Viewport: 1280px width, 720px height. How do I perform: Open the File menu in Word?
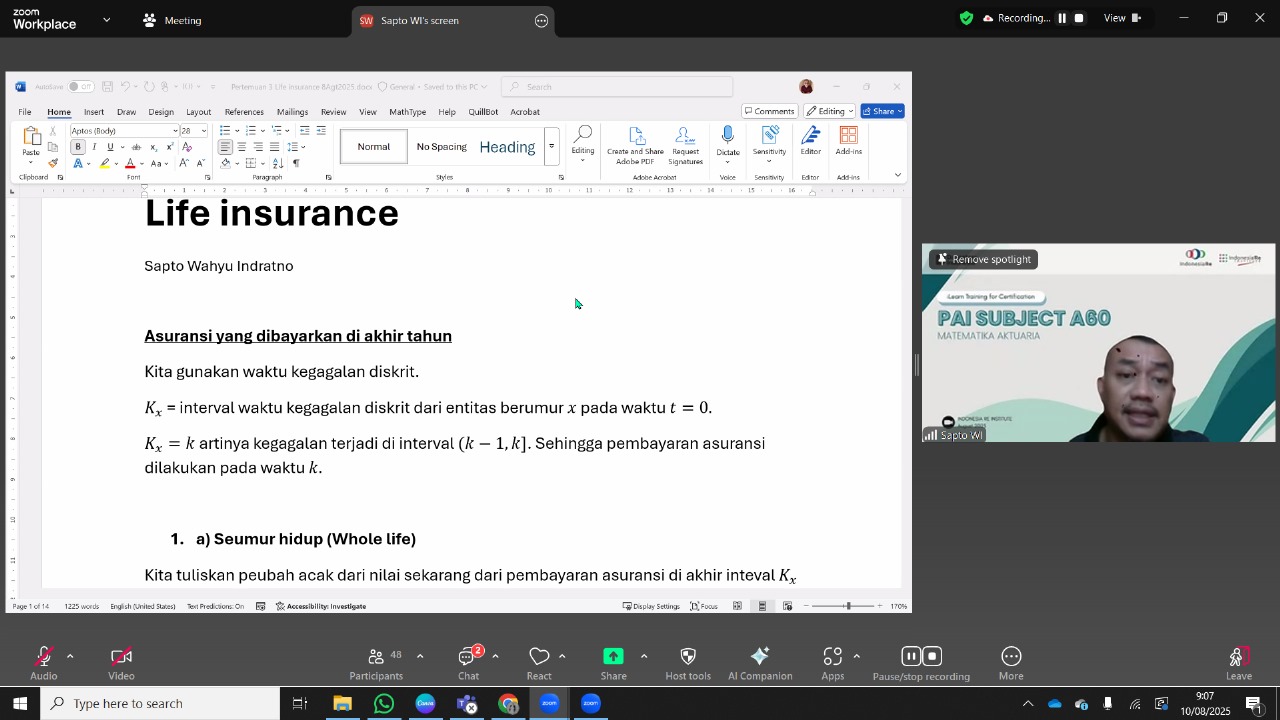[x=25, y=112]
